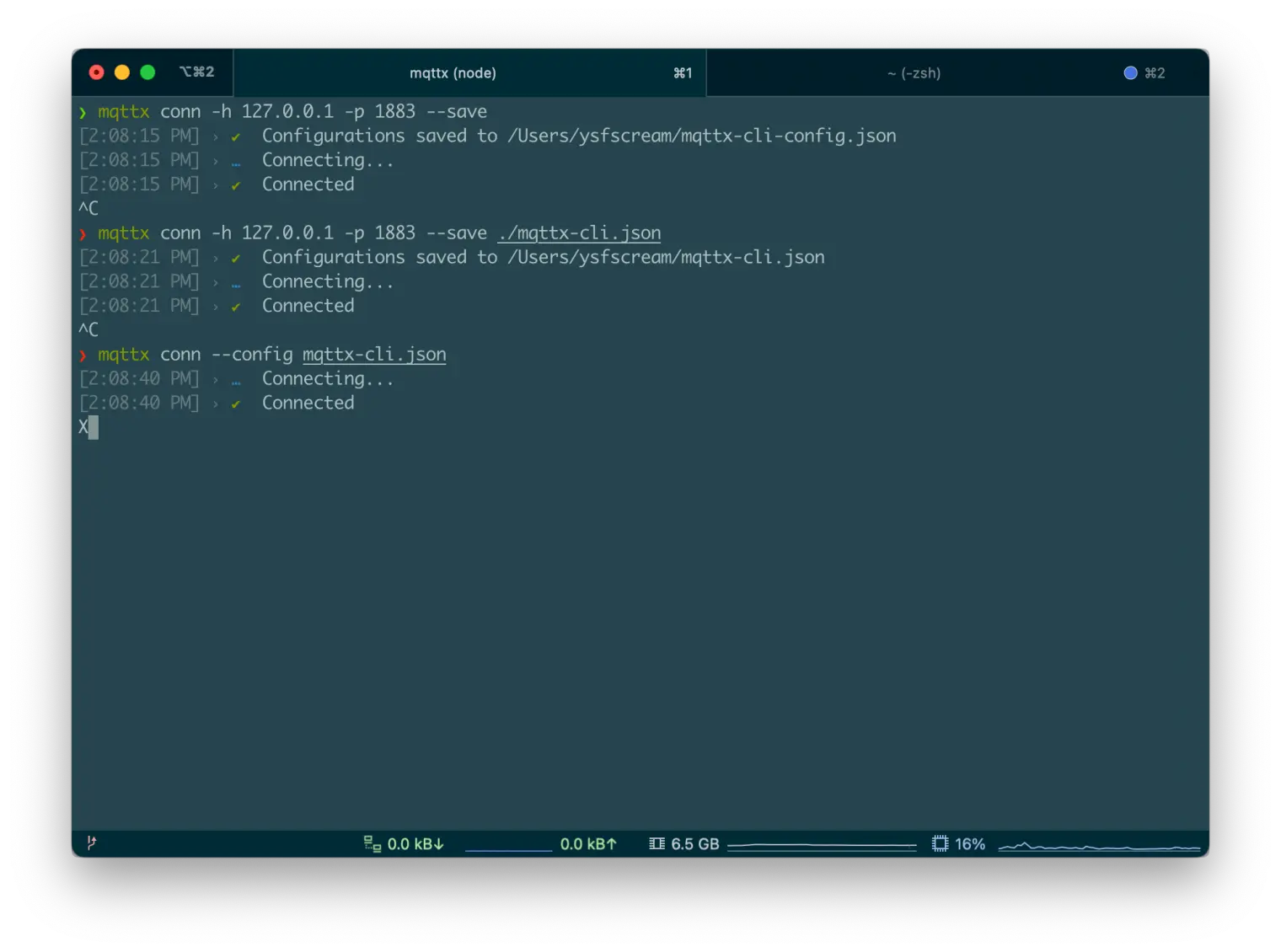Click the git branch icon in status bar
The width and height of the screenshot is (1281, 952).
coord(91,843)
